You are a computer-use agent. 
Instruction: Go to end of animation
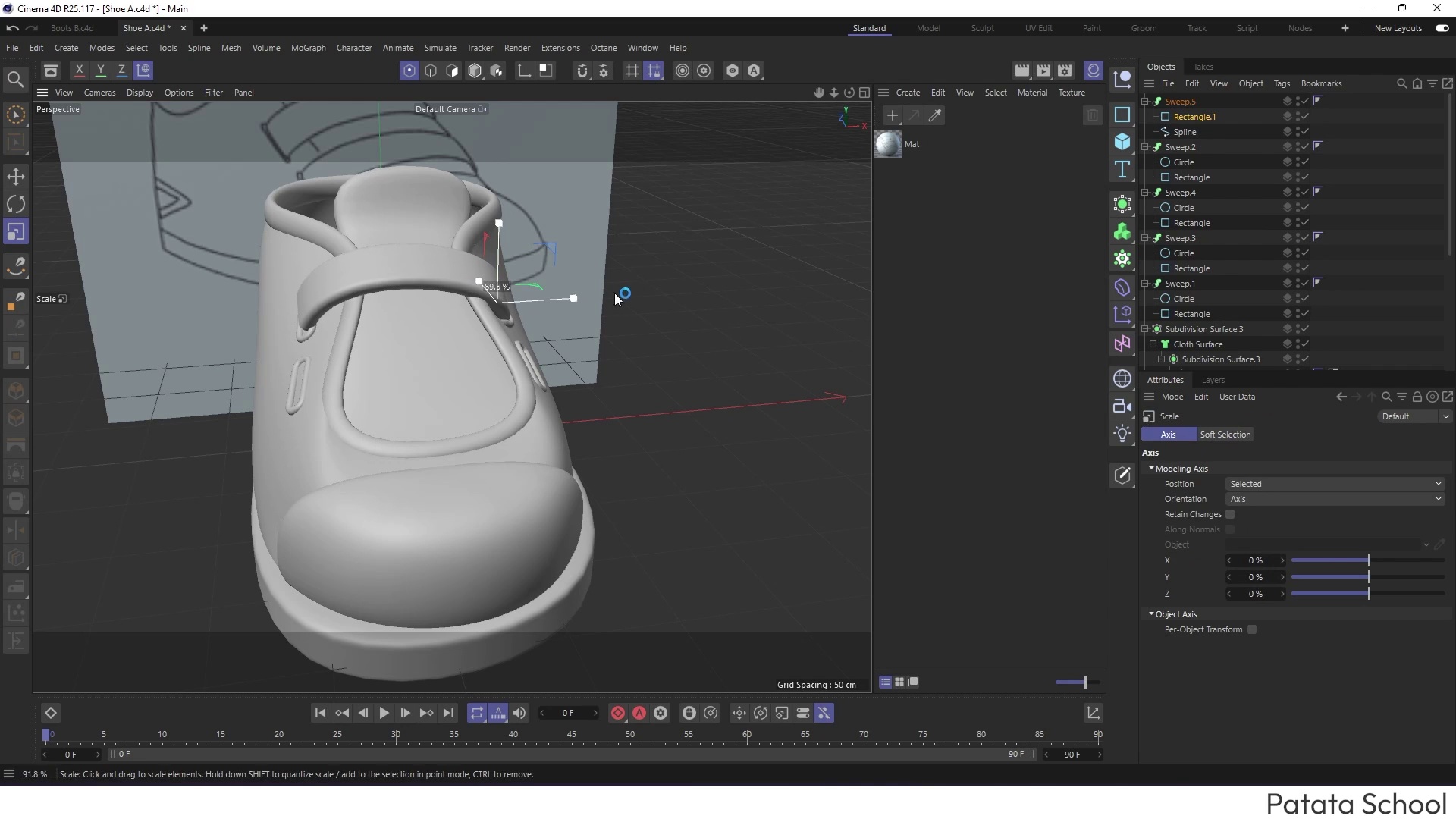point(448,713)
